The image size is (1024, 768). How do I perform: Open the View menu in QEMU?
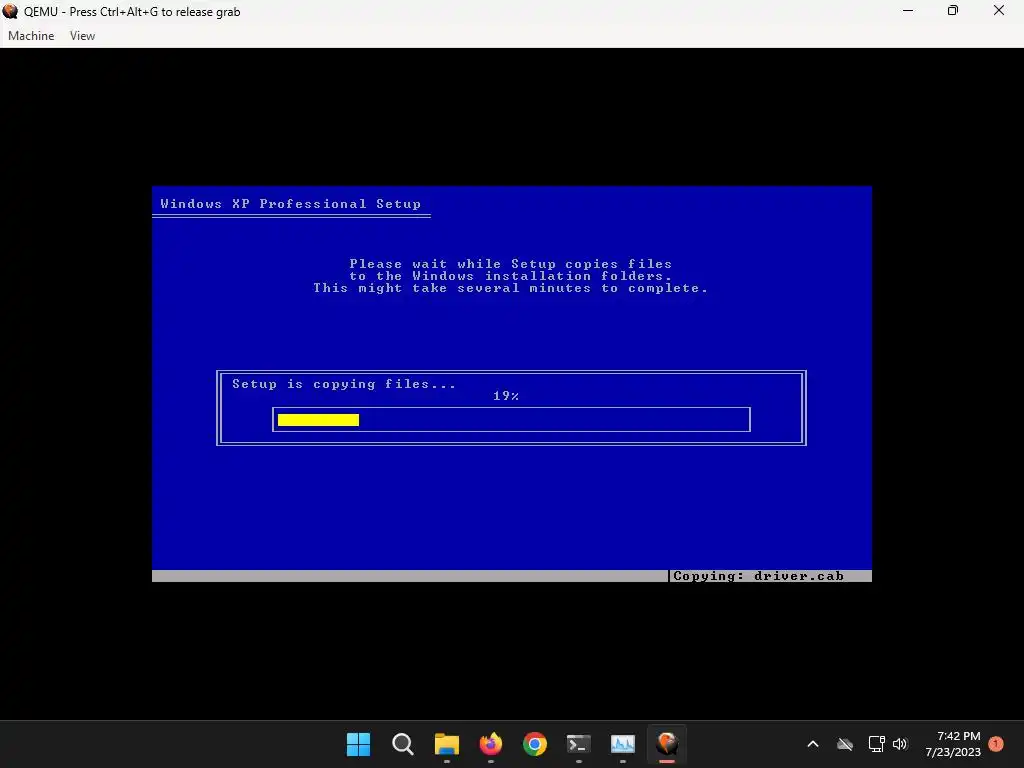pyautogui.click(x=82, y=36)
